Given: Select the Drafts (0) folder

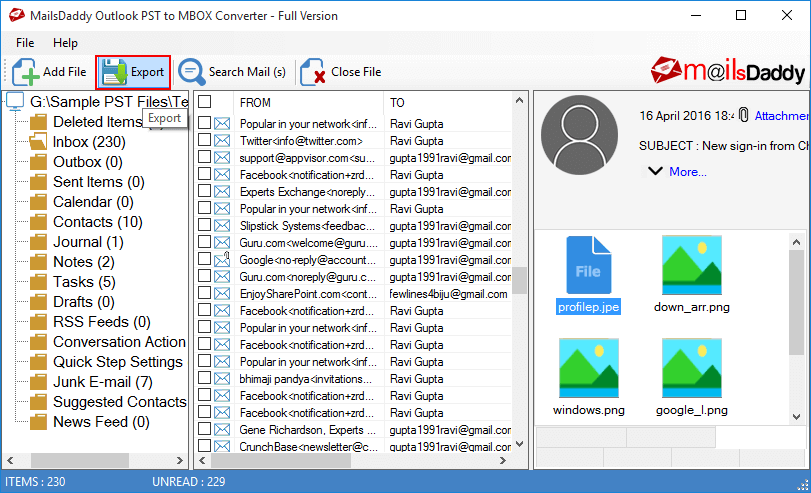Looking at the screenshot, I should pos(83,302).
